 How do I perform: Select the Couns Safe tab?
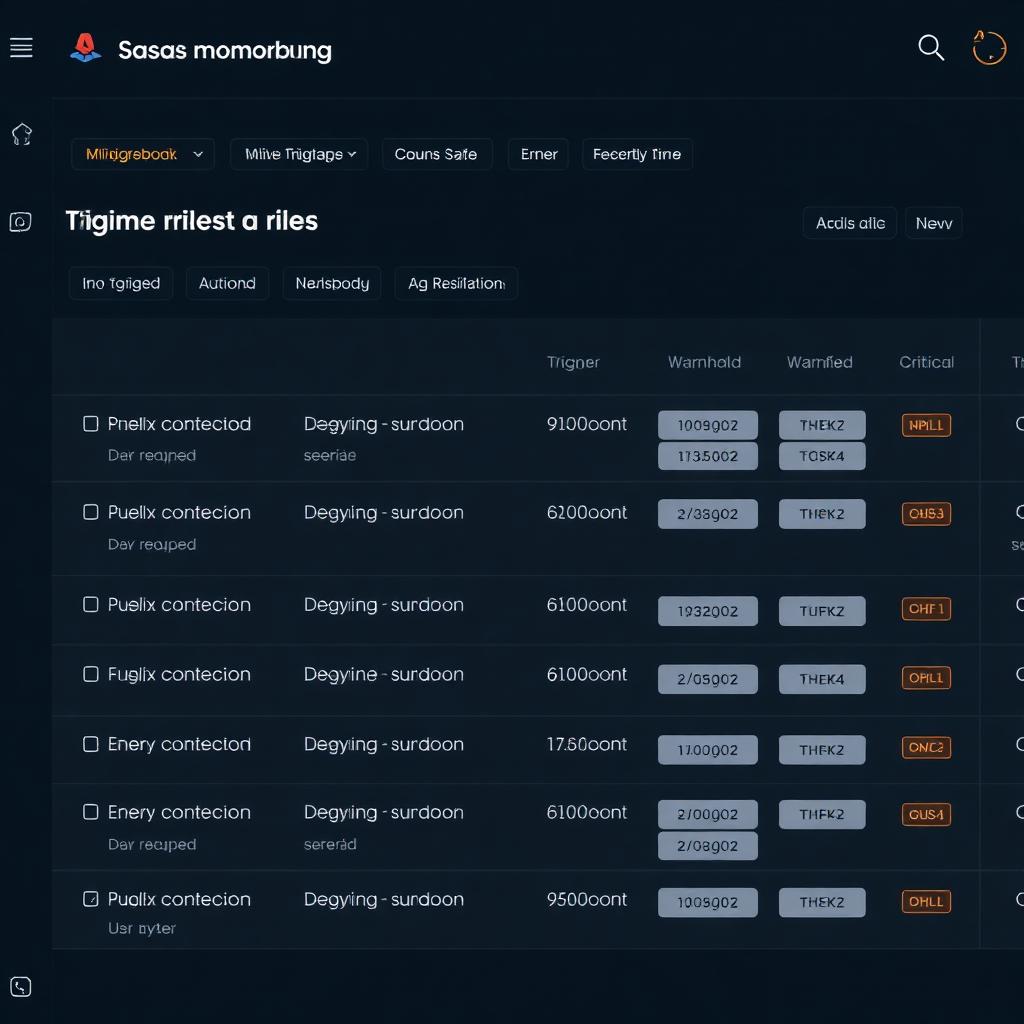point(437,154)
